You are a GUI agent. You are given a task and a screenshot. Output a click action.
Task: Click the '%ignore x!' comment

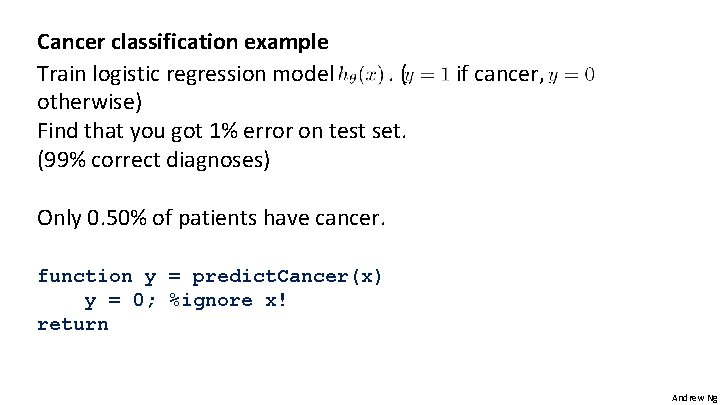[228, 300]
